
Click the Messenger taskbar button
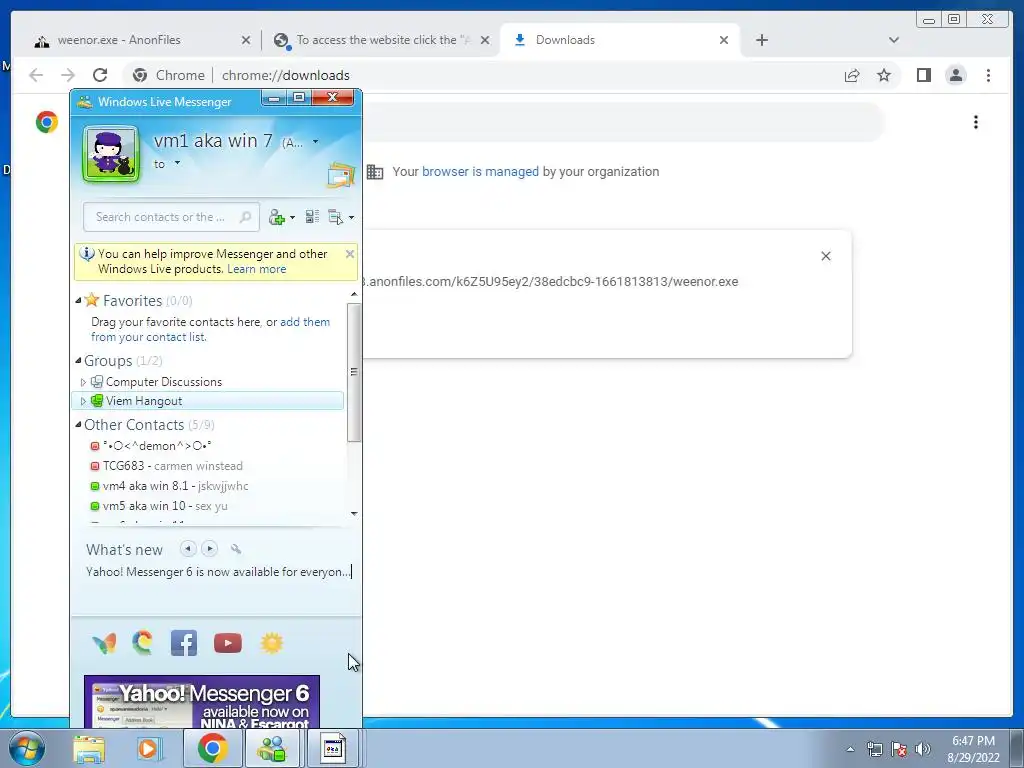pos(273,748)
